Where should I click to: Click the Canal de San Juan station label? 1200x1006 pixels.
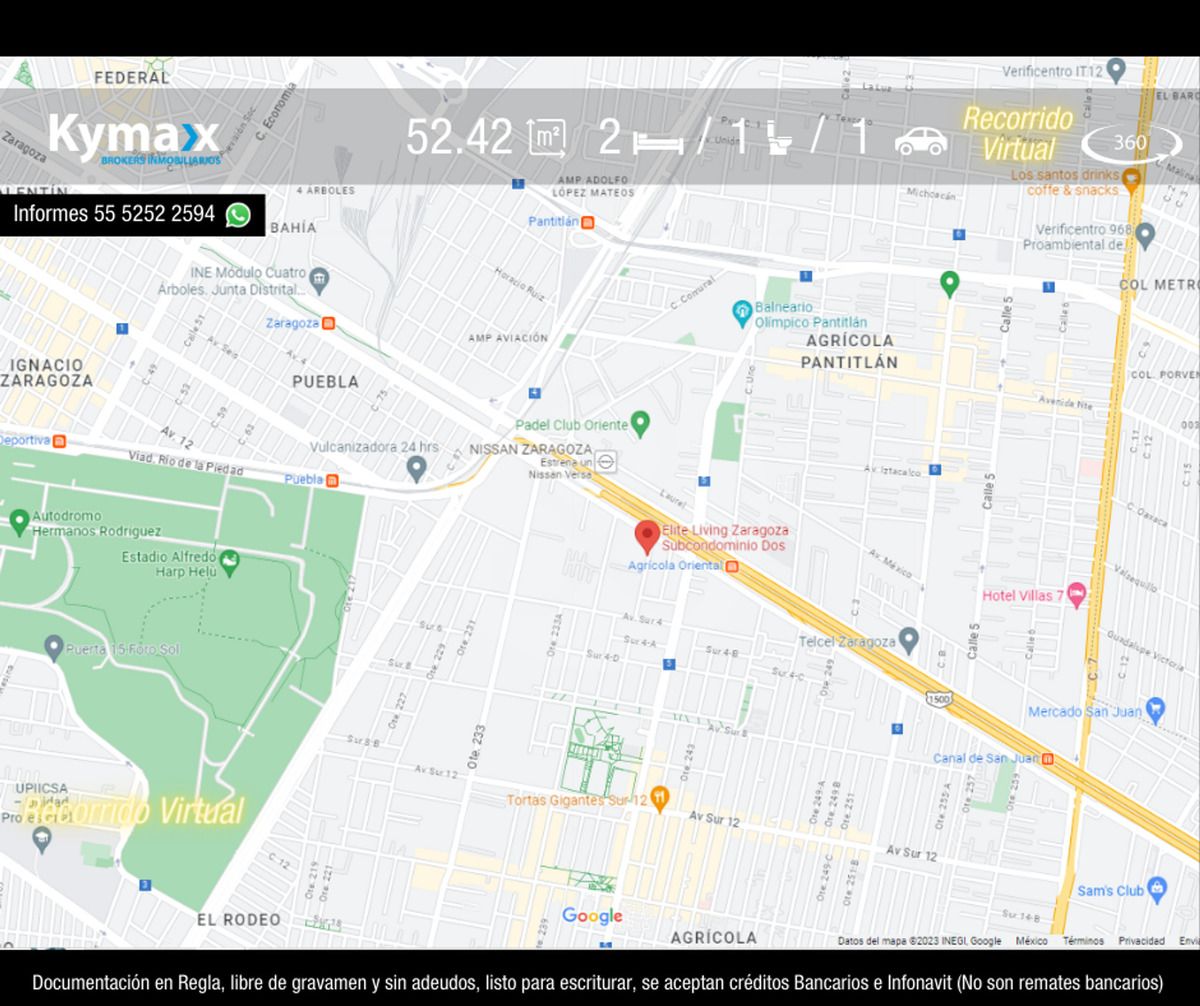986,758
